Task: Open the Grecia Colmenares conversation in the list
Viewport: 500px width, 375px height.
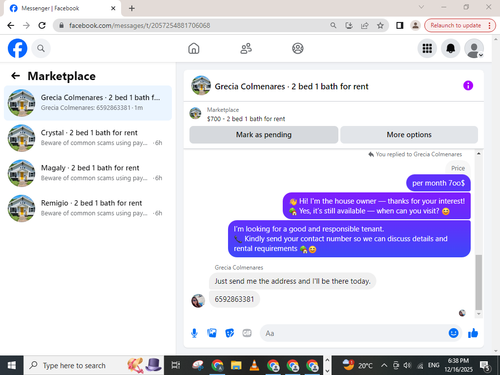Action: coord(88,103)
